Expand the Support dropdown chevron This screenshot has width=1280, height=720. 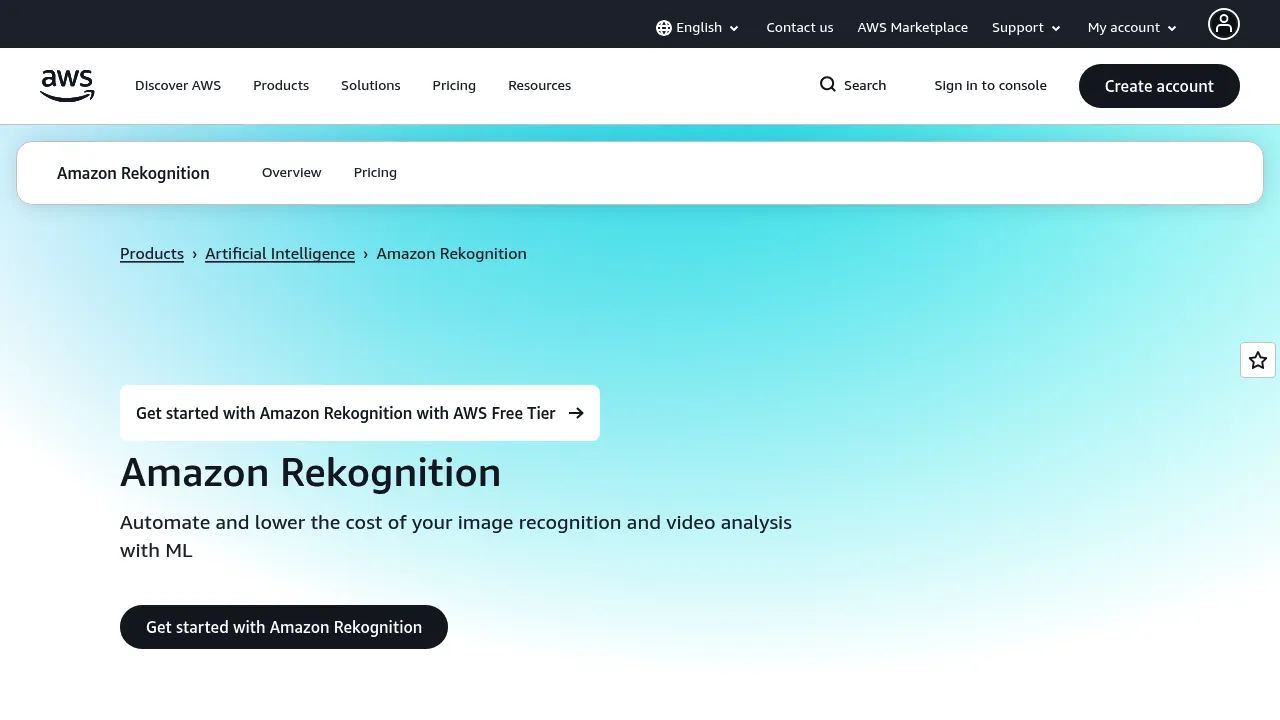[x=1056, y=29]
